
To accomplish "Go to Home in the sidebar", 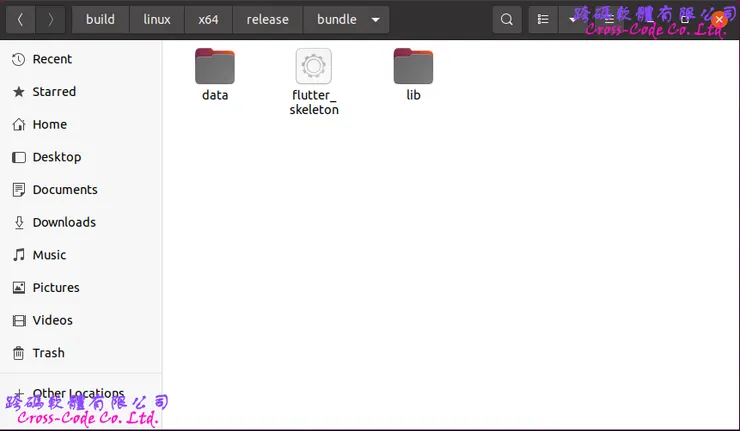I will [81, 124].
